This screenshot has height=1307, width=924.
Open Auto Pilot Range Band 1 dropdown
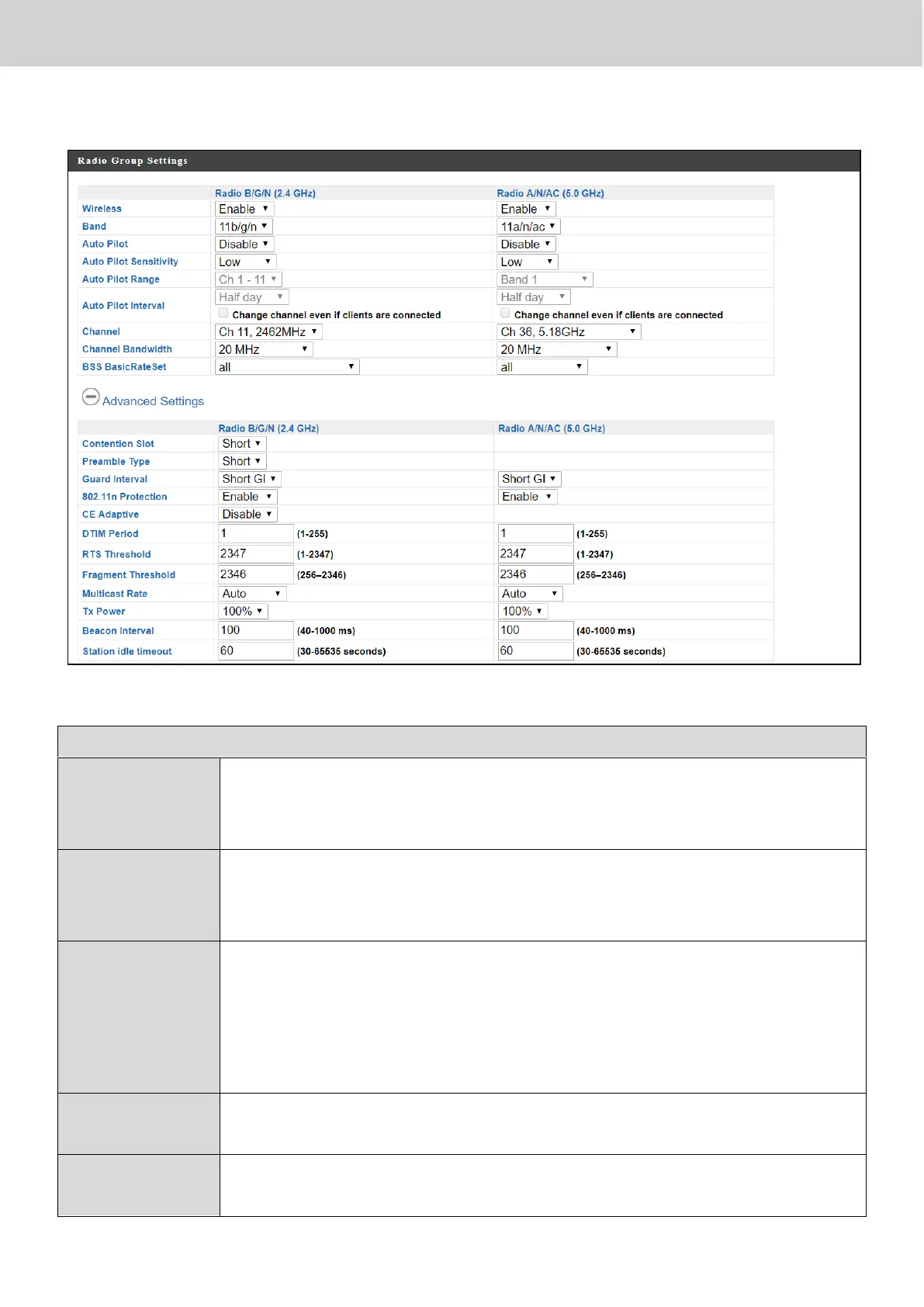545,279
